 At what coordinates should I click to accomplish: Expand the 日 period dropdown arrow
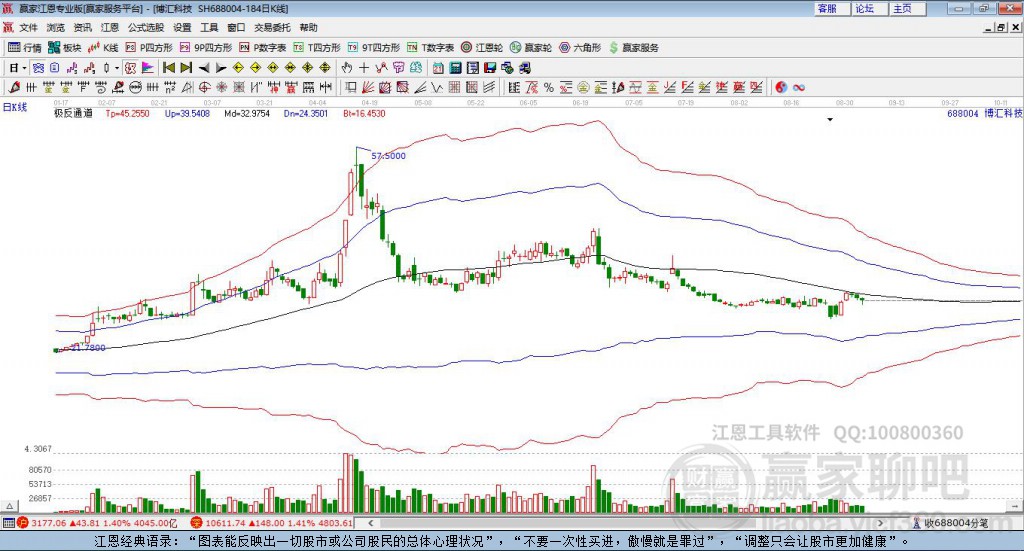coord(24,68)
